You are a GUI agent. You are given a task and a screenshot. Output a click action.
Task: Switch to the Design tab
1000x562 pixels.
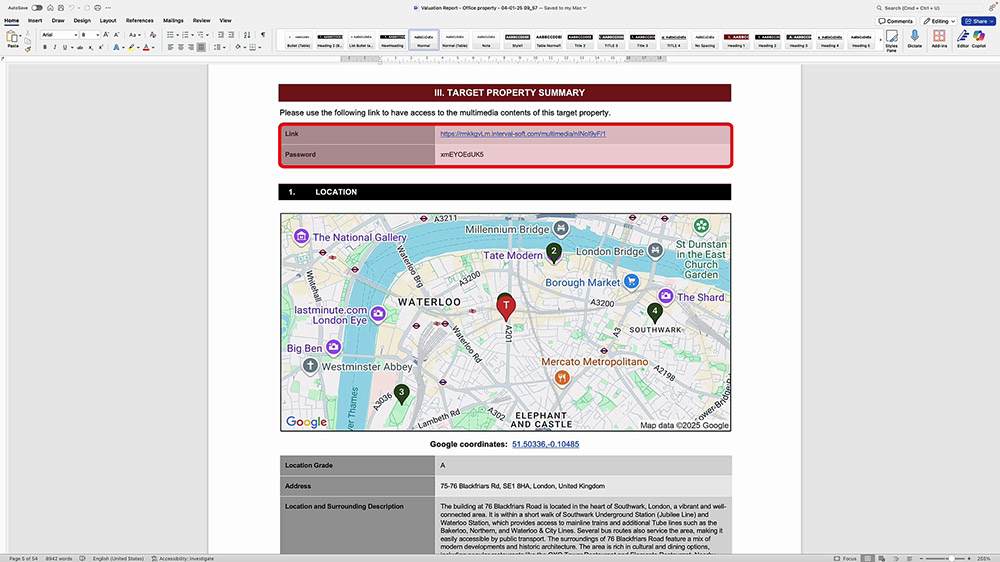[82, 20]
